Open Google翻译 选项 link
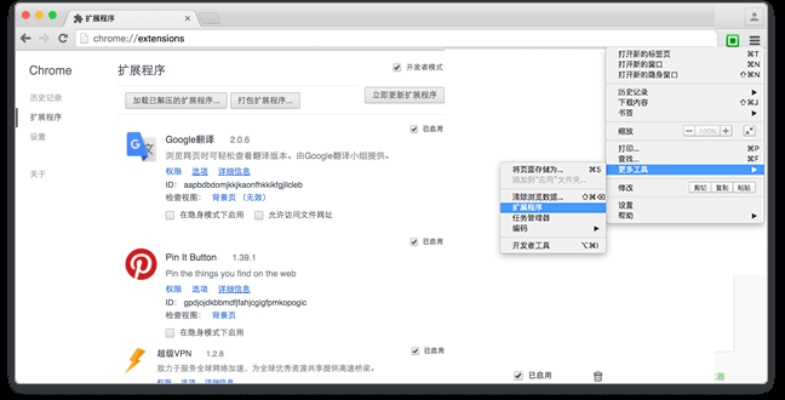The image size is (785, 400). [x=200, y=172]
